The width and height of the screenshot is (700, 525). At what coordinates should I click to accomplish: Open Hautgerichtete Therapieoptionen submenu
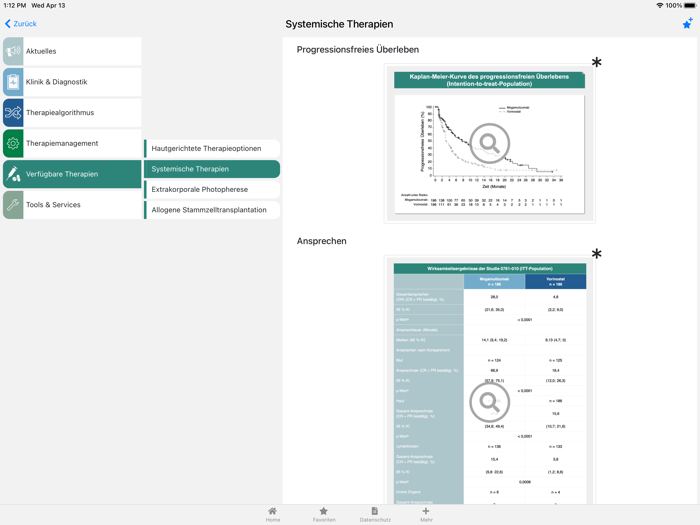[x=212, y=149]
